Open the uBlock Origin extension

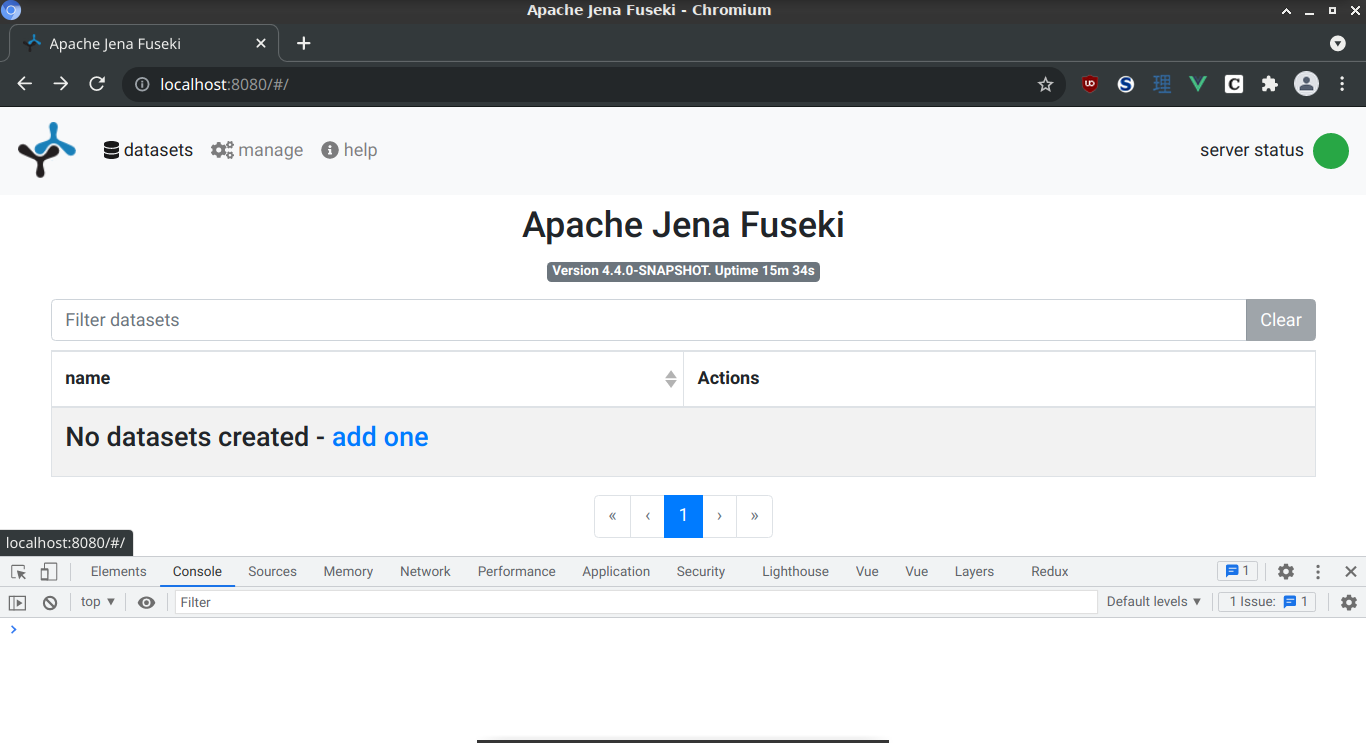(x=1090, y=84)
